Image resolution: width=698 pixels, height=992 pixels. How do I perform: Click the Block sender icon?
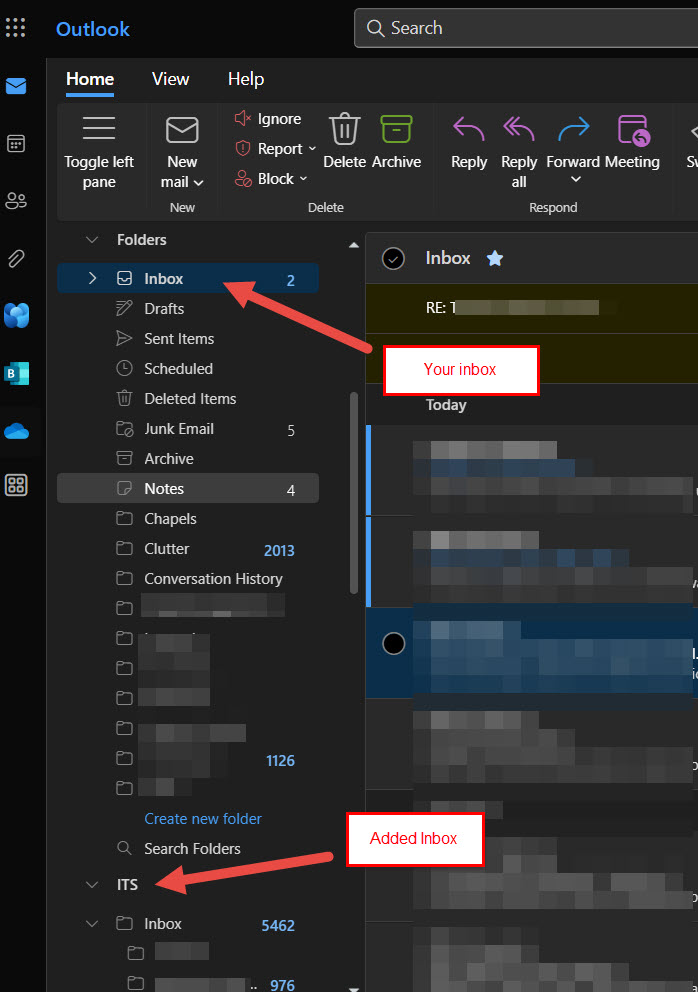coord(243,178)
